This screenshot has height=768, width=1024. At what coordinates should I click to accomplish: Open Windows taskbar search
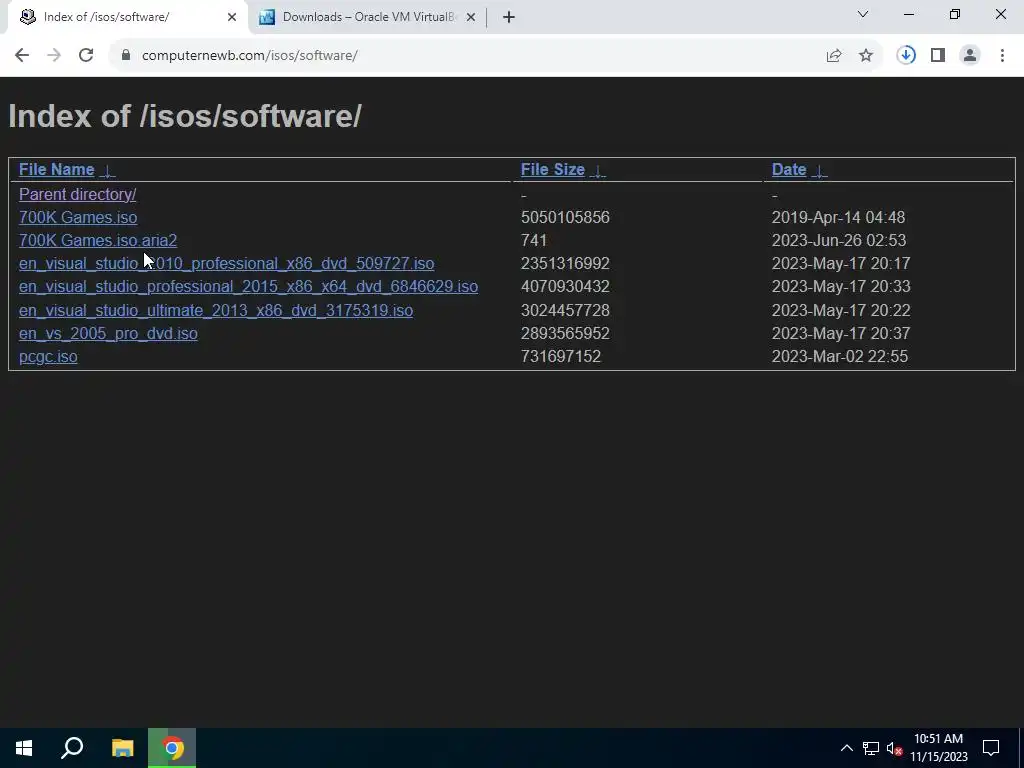click(72, 748)
